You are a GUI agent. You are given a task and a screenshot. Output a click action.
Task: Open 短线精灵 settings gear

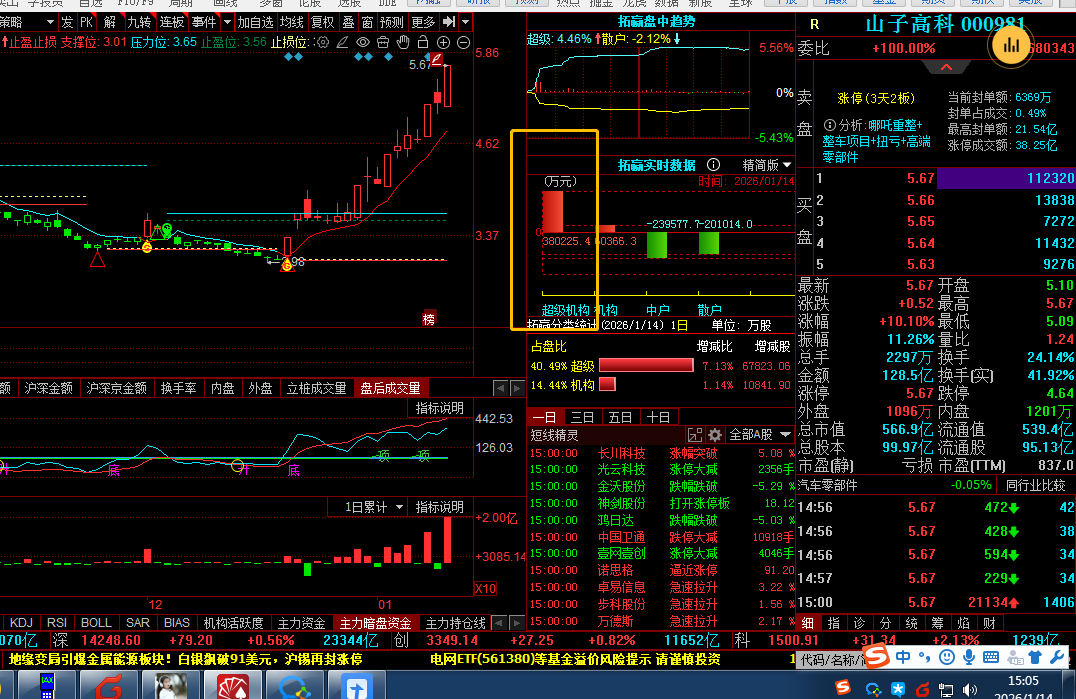tap(715, 435)
